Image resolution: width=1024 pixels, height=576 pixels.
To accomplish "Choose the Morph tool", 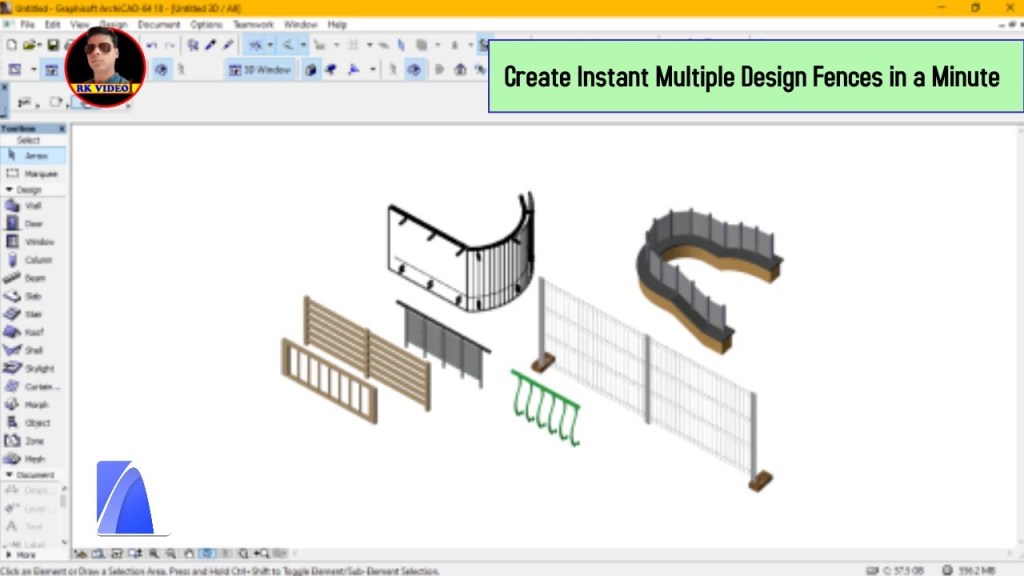I will 33,404.
